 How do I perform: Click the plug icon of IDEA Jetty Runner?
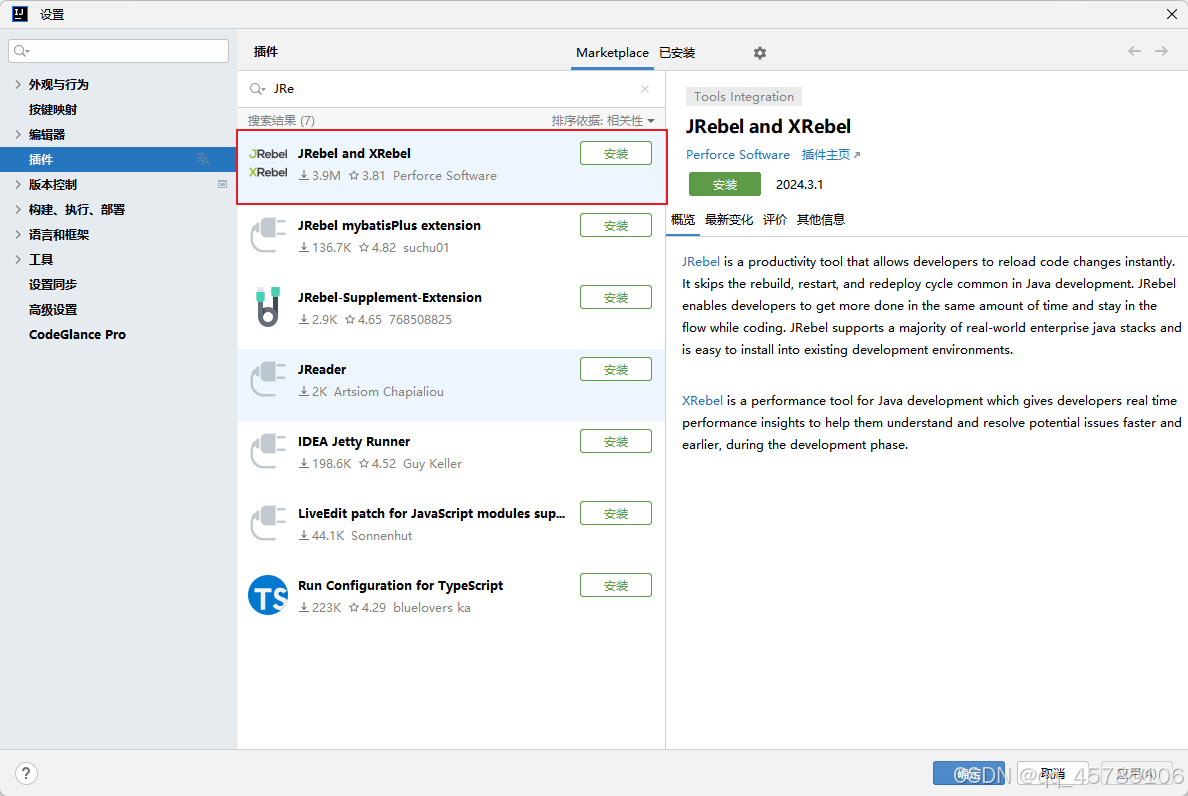[267, 452]
